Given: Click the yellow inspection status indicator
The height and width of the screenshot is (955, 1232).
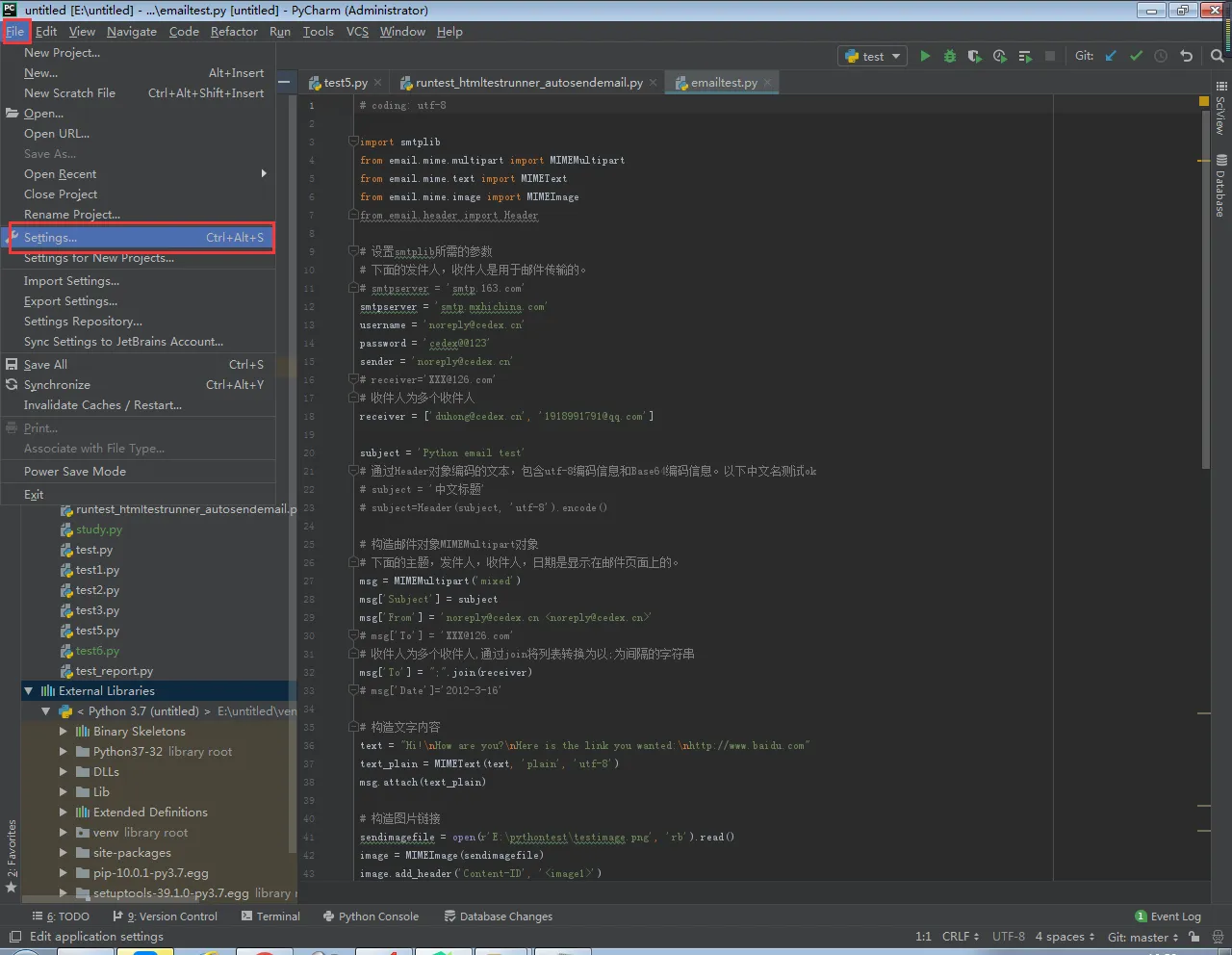Looking at the screenshot, I should 1203,101.
